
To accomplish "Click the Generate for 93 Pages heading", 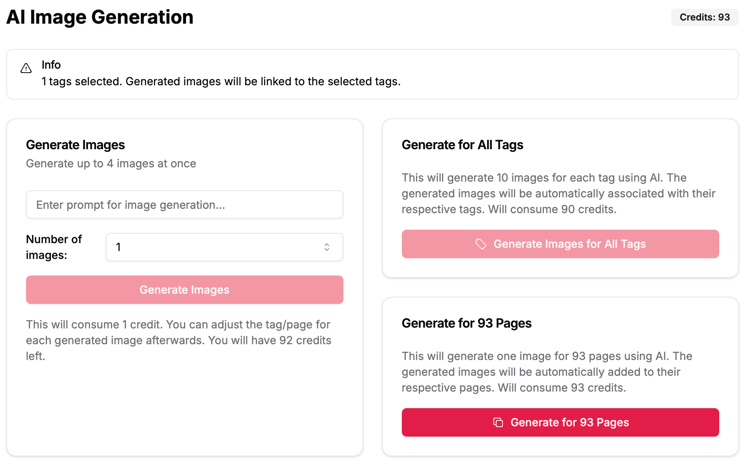I will click(x=467, y=323).
